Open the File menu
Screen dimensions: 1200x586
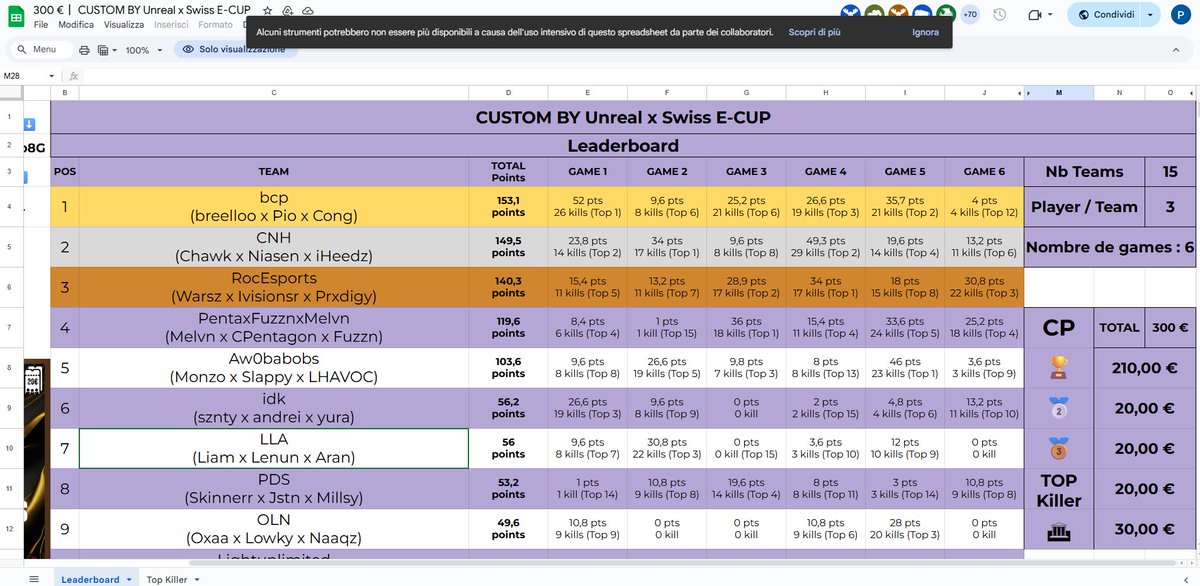pos(41,24)
